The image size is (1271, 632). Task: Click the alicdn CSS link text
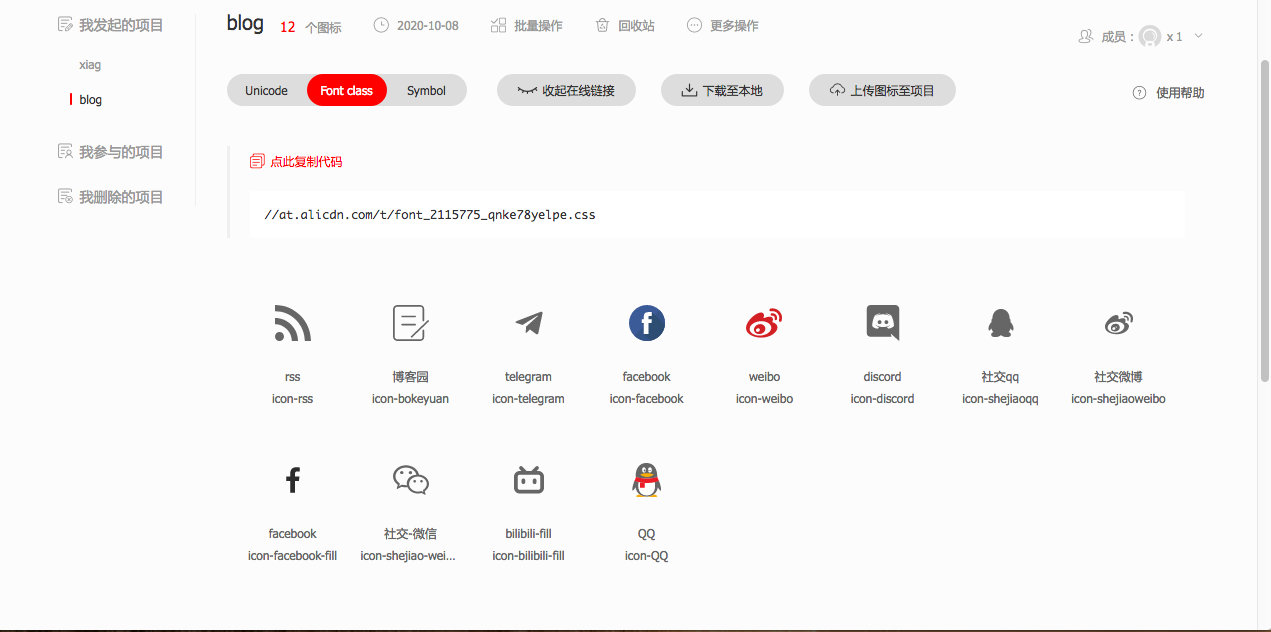[x=430, y=214]
